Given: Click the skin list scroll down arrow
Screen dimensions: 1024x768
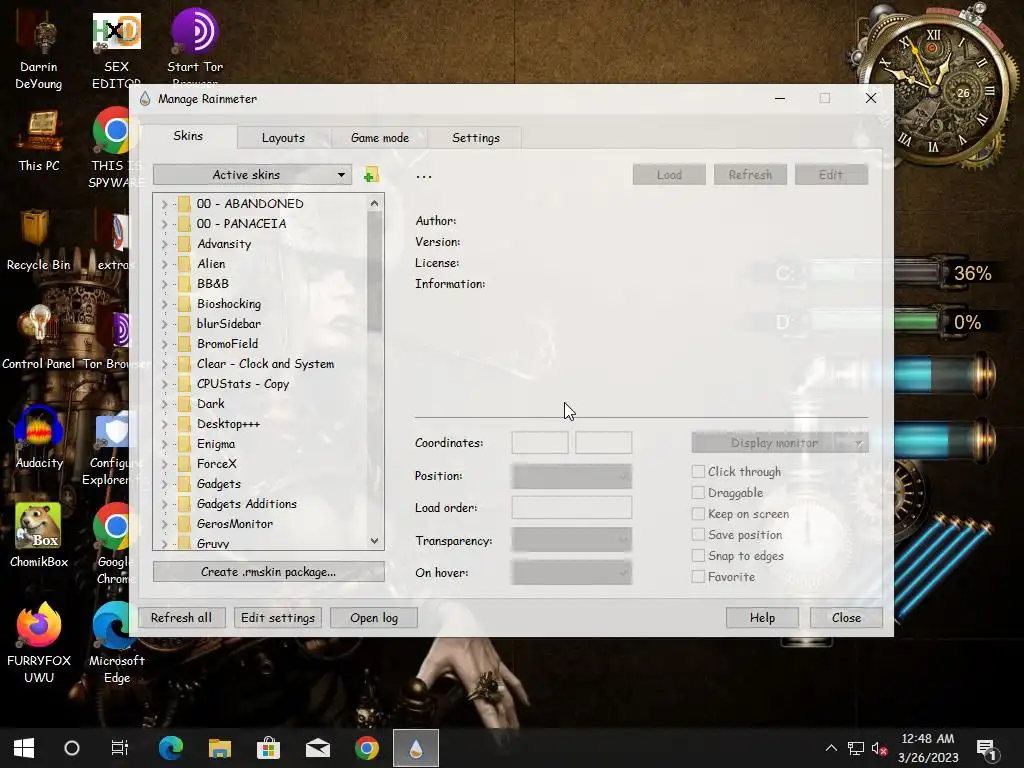Looking at the screenshot, I should [x=374, y=541].
